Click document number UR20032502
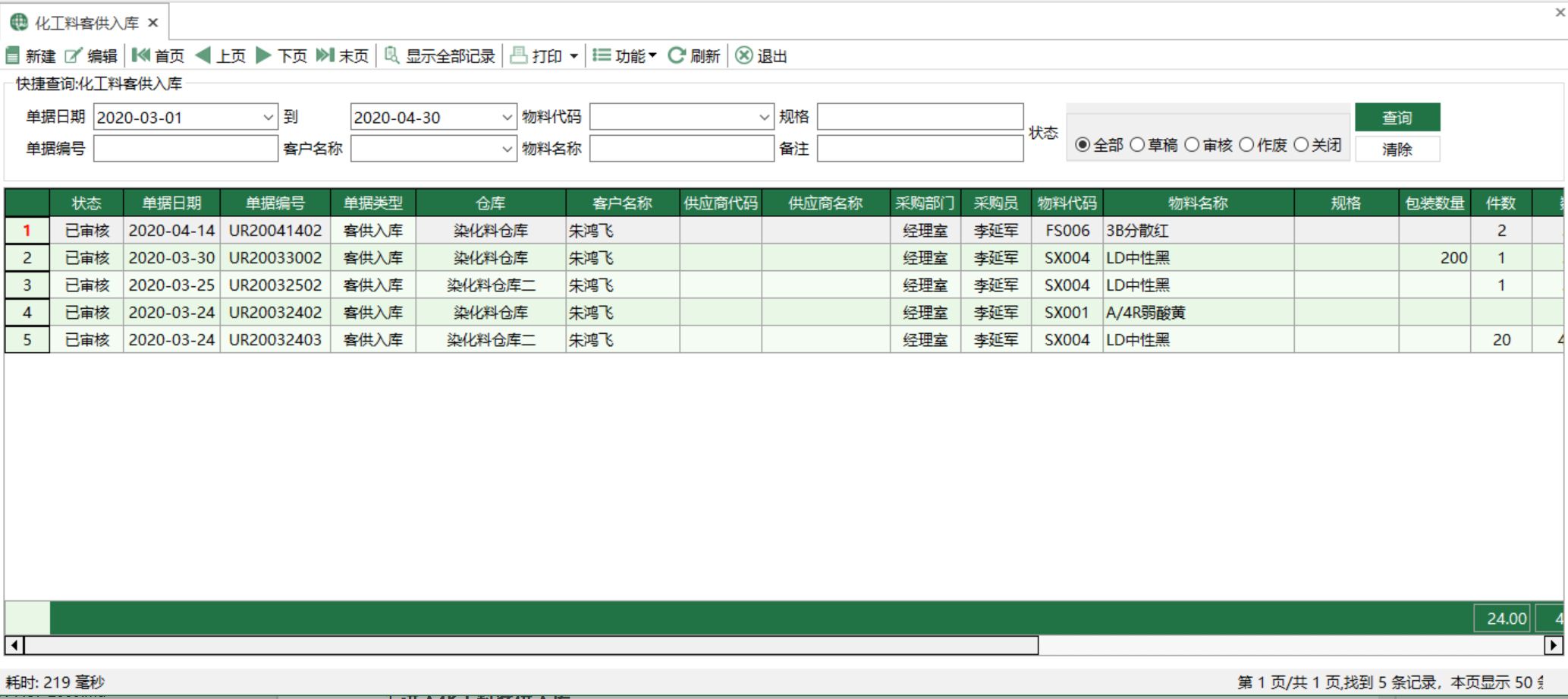 point(275,285)
